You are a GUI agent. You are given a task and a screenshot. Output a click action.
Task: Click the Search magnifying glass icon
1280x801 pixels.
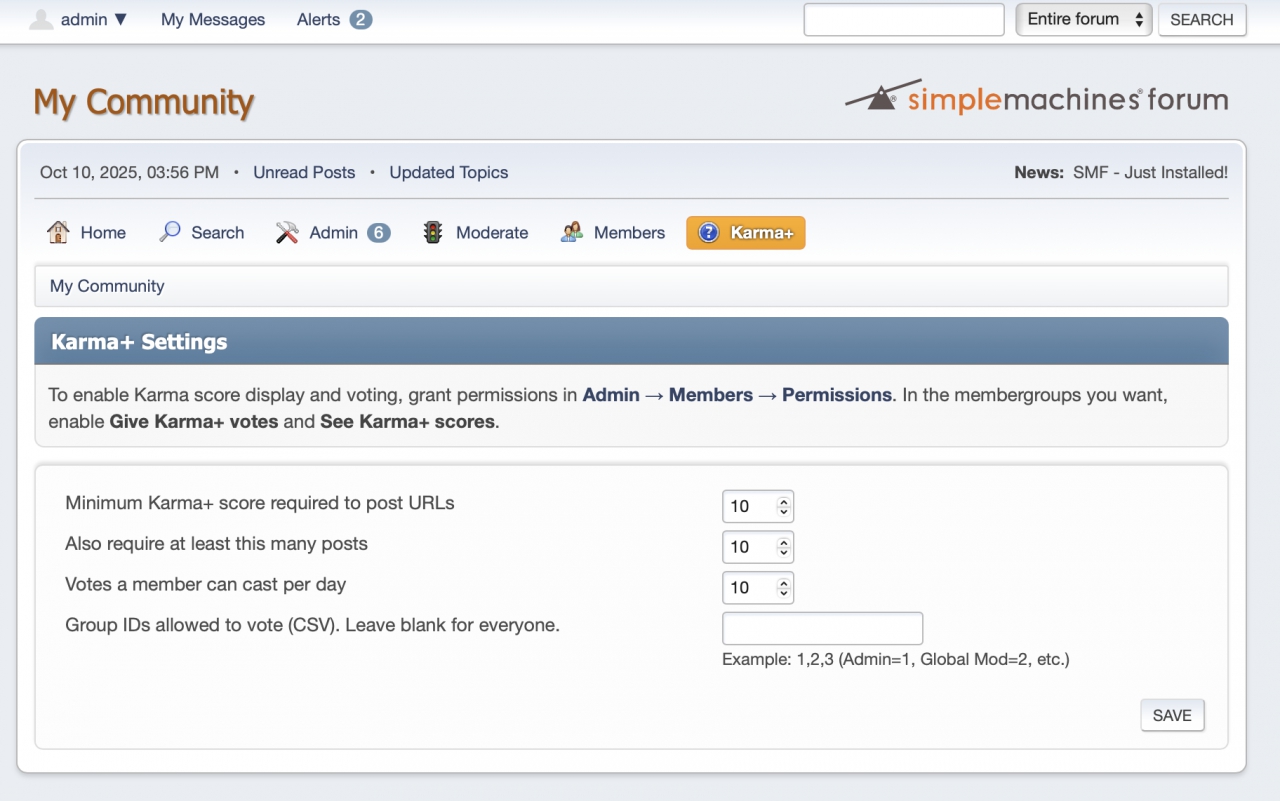point(170,232)
